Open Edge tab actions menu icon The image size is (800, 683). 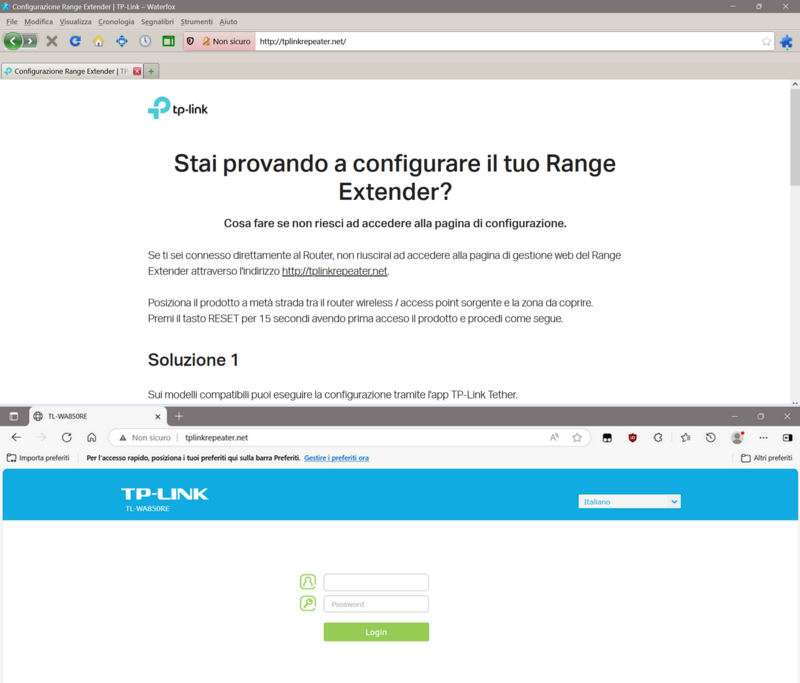pos(14,416)
